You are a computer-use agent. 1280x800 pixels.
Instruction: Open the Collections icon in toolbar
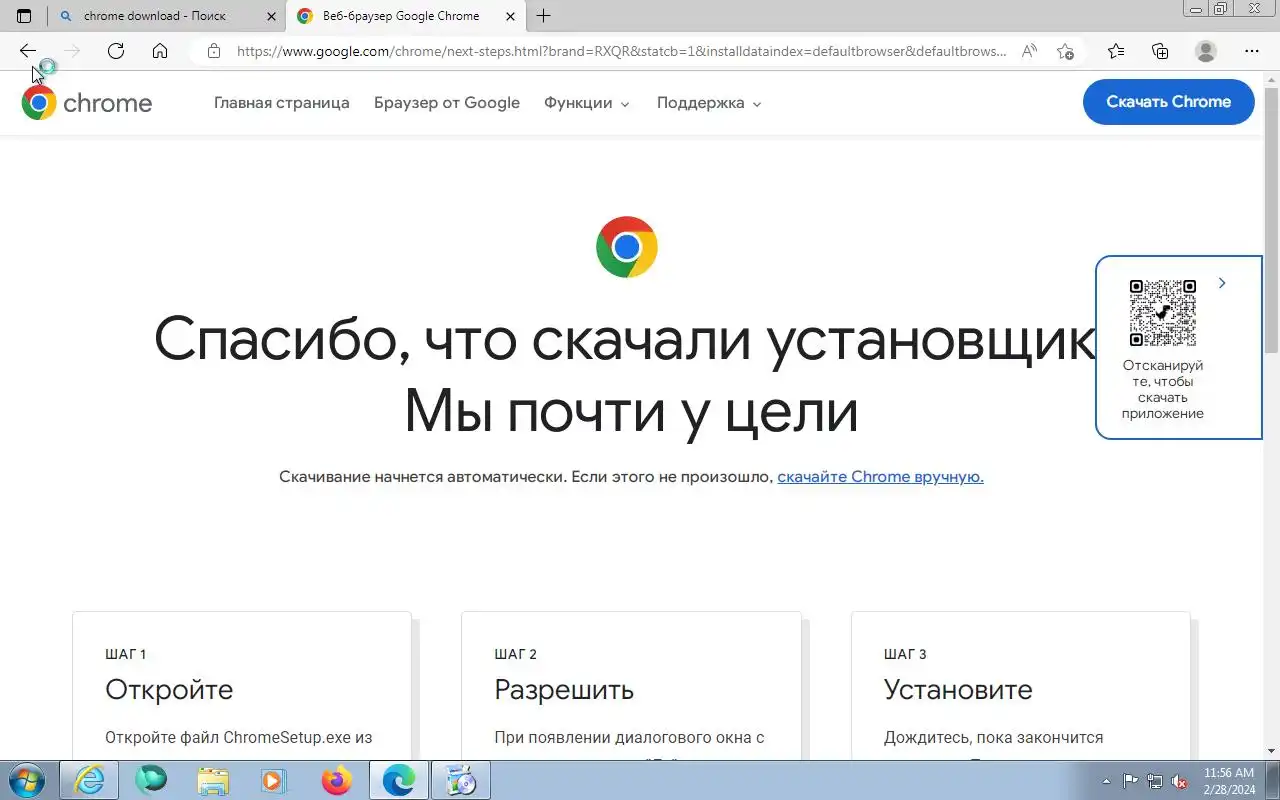(1161, 51)
